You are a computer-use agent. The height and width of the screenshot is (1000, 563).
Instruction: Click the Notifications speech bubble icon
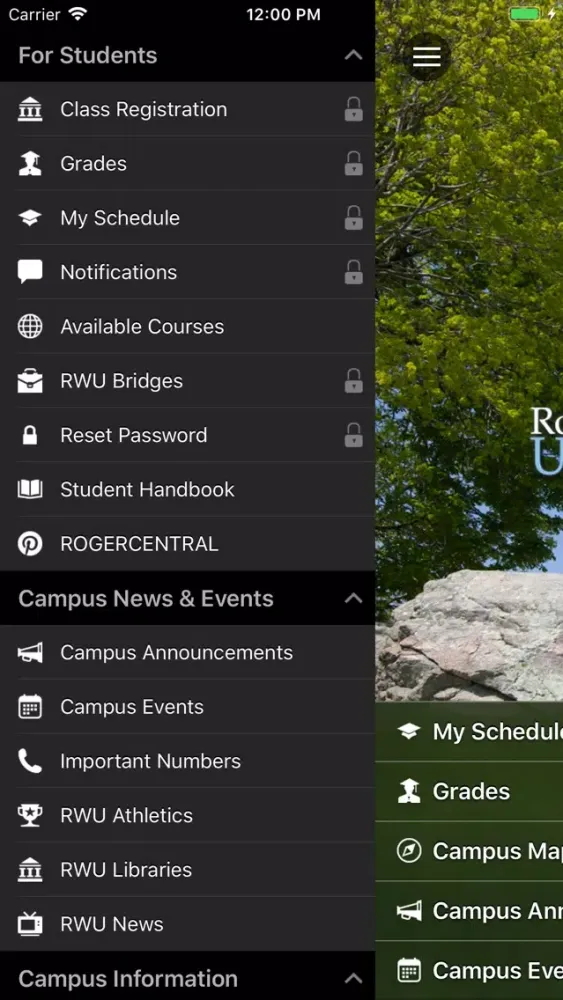point(30,272)
